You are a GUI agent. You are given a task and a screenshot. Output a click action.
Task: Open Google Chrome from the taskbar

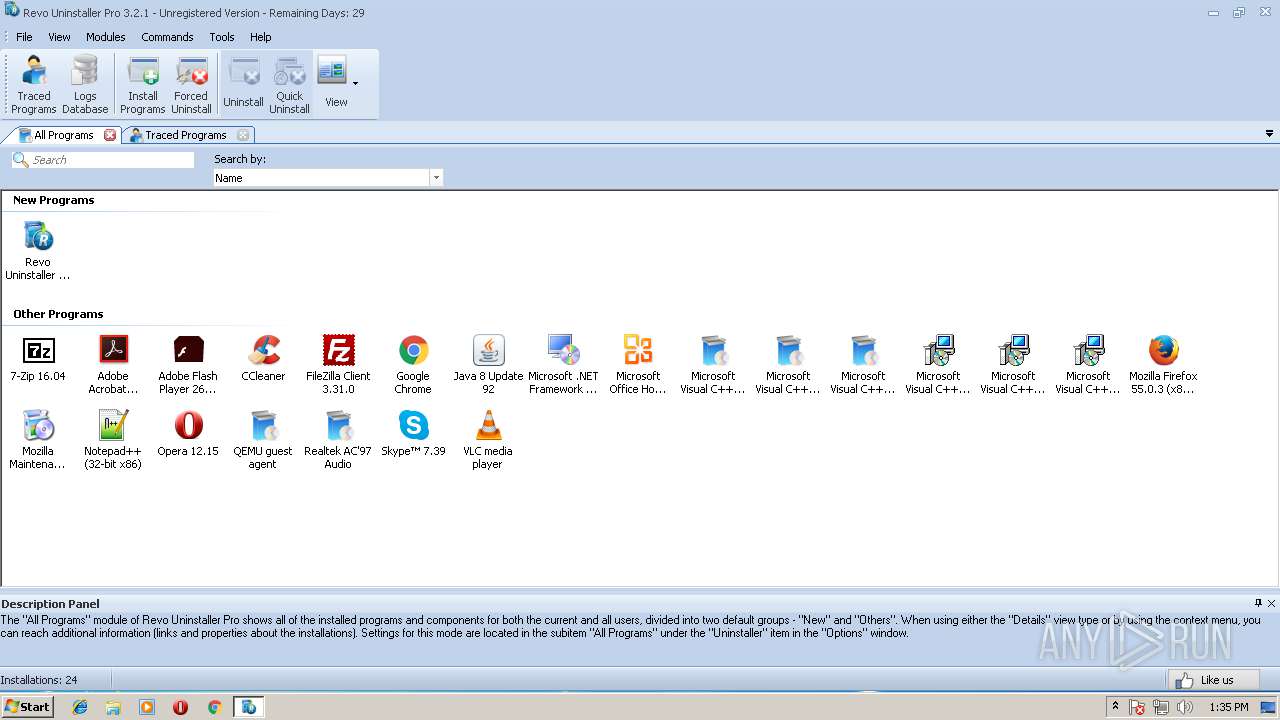click(214, 707)
